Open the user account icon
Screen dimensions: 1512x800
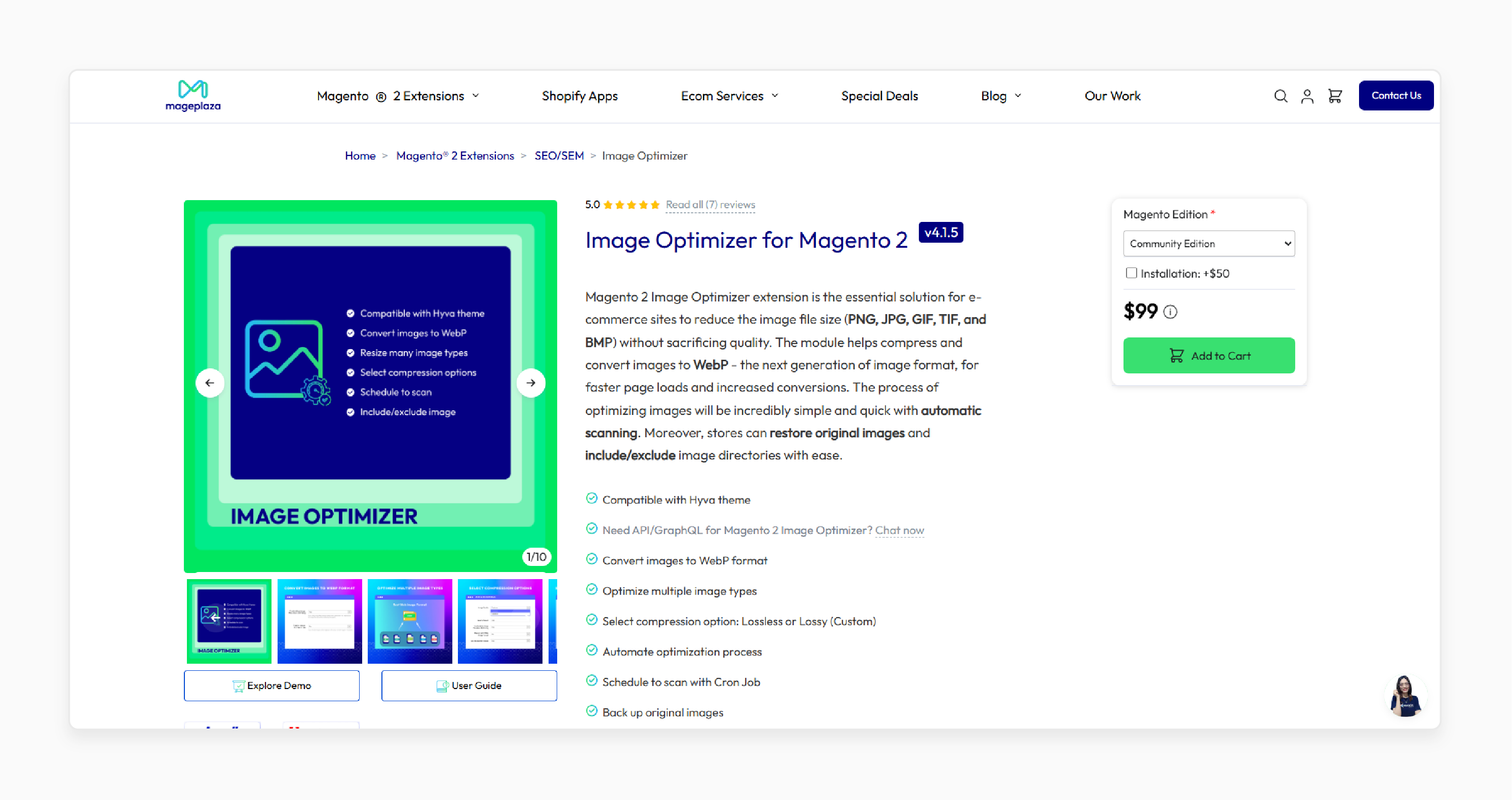click(x=1307, y=96)
